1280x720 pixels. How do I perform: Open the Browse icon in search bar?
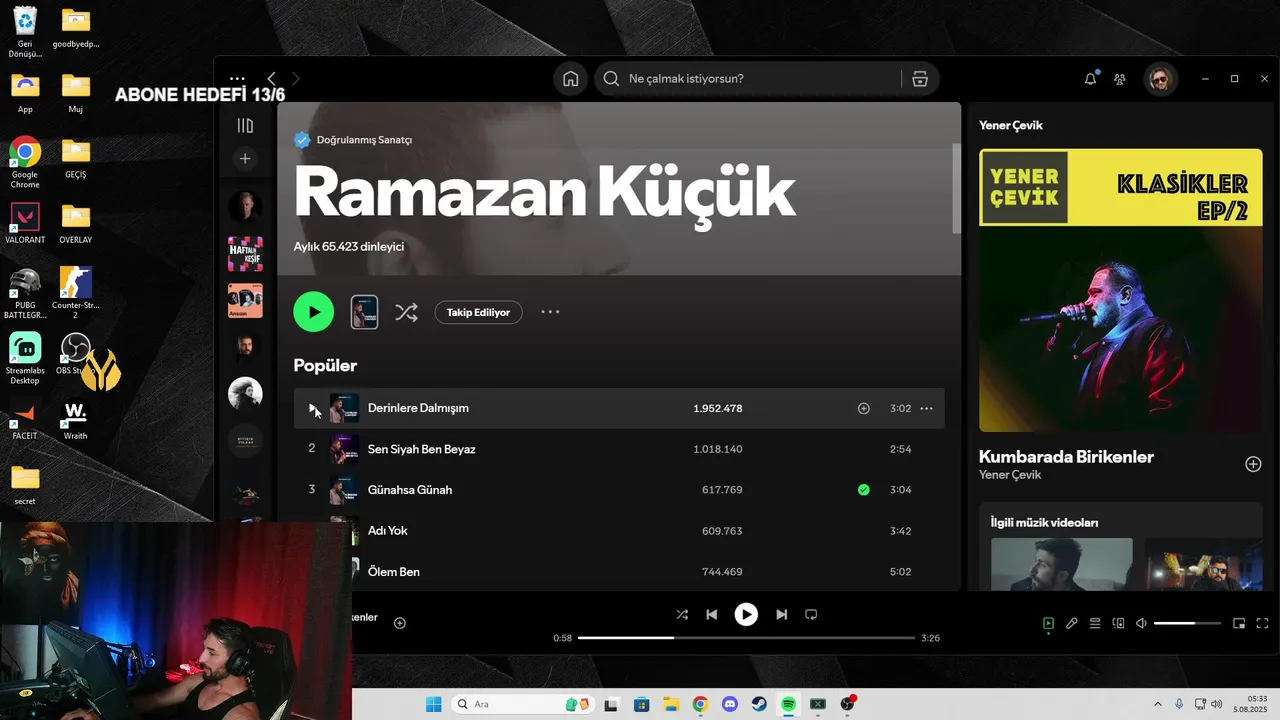point(920,79)
